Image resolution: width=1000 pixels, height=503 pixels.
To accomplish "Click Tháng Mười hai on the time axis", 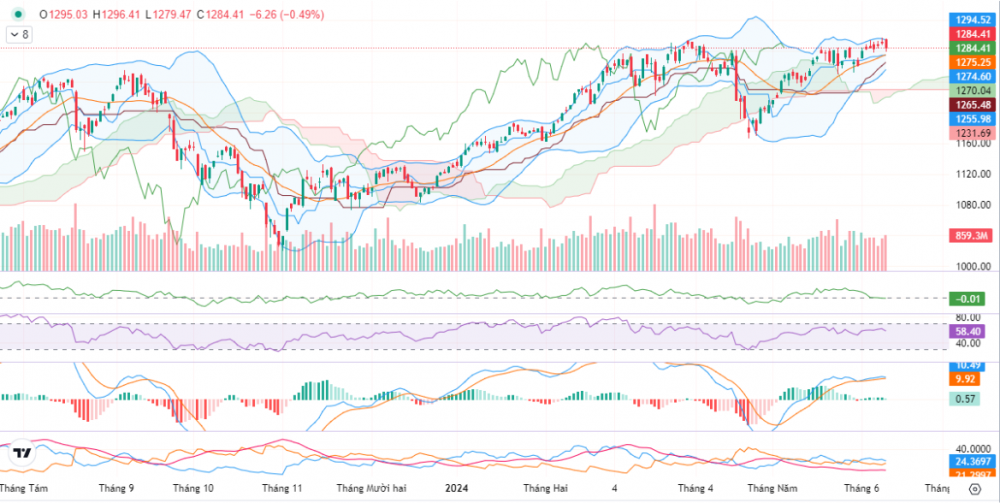I will tap(371, 489).
